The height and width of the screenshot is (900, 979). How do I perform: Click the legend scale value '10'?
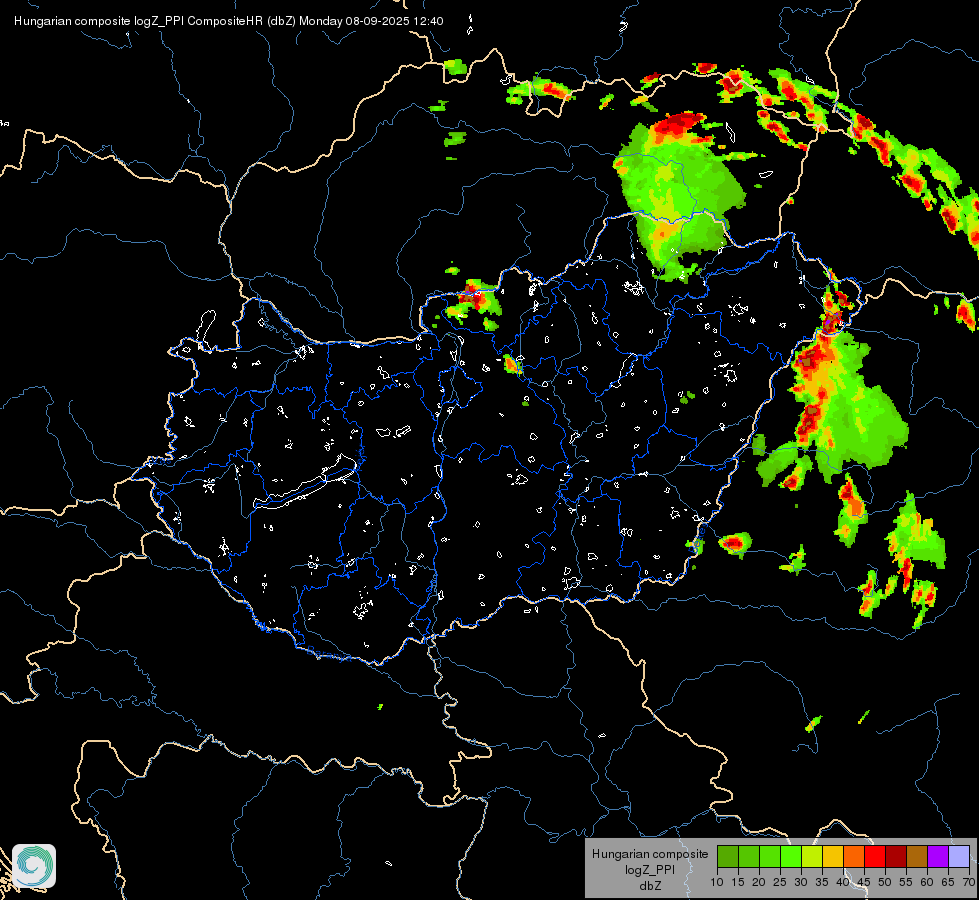click(717, 883)
